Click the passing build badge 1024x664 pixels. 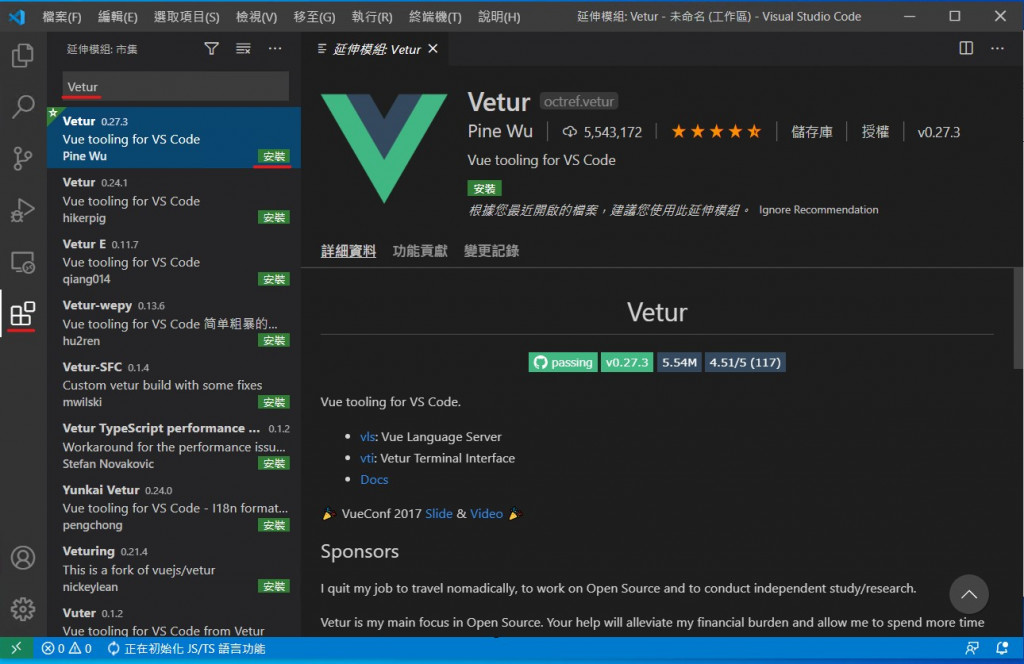(563, 362)
